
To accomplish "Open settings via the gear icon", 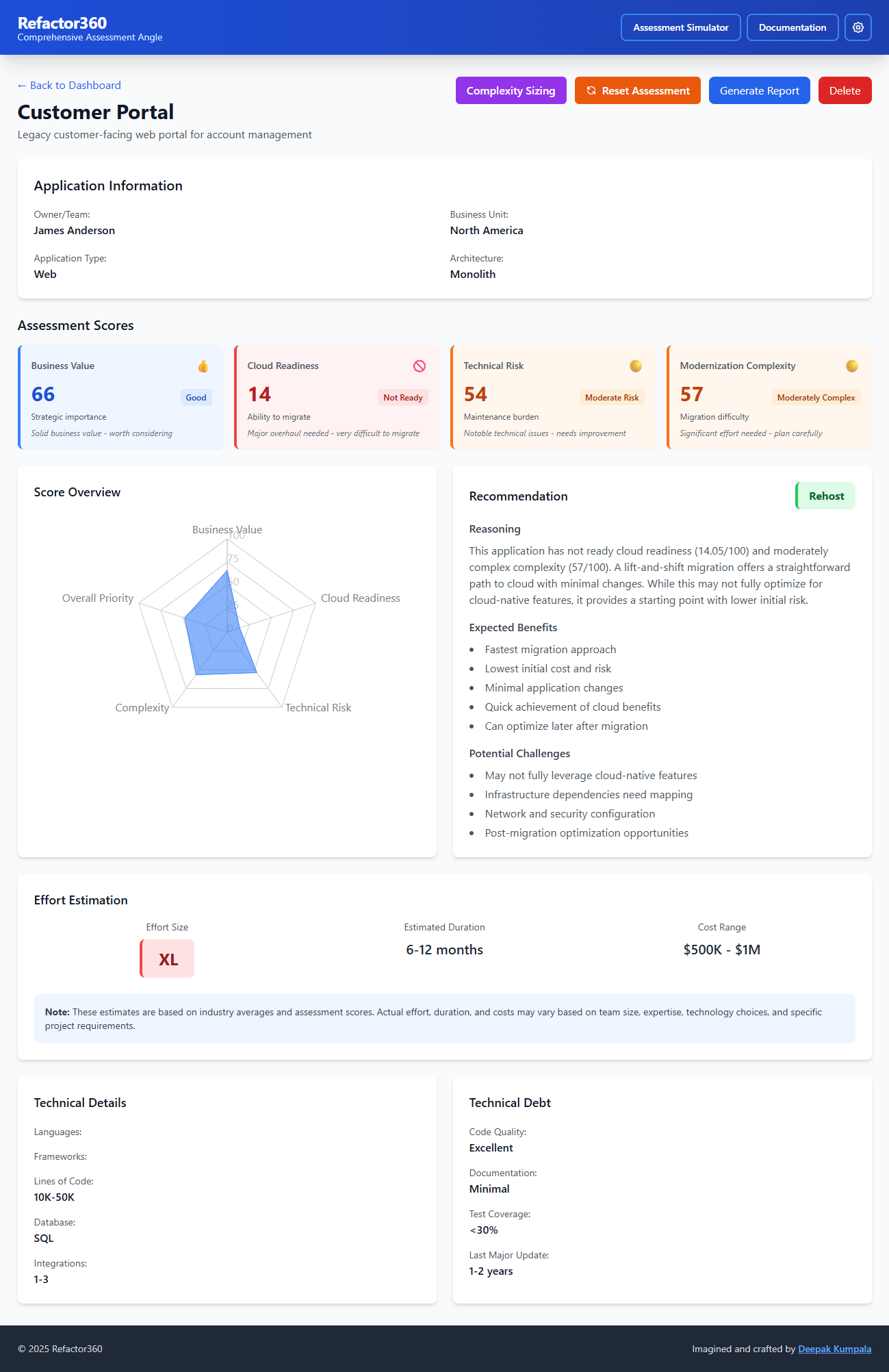I will coord(858,27).
